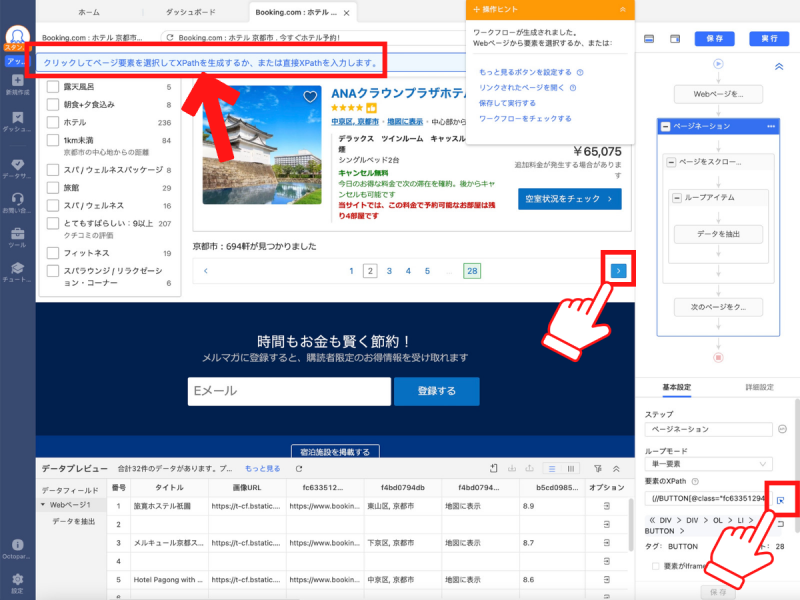Check the 露天風呂 filter
The width and height of the screenshot is (800, 600).
pos(53,87)
